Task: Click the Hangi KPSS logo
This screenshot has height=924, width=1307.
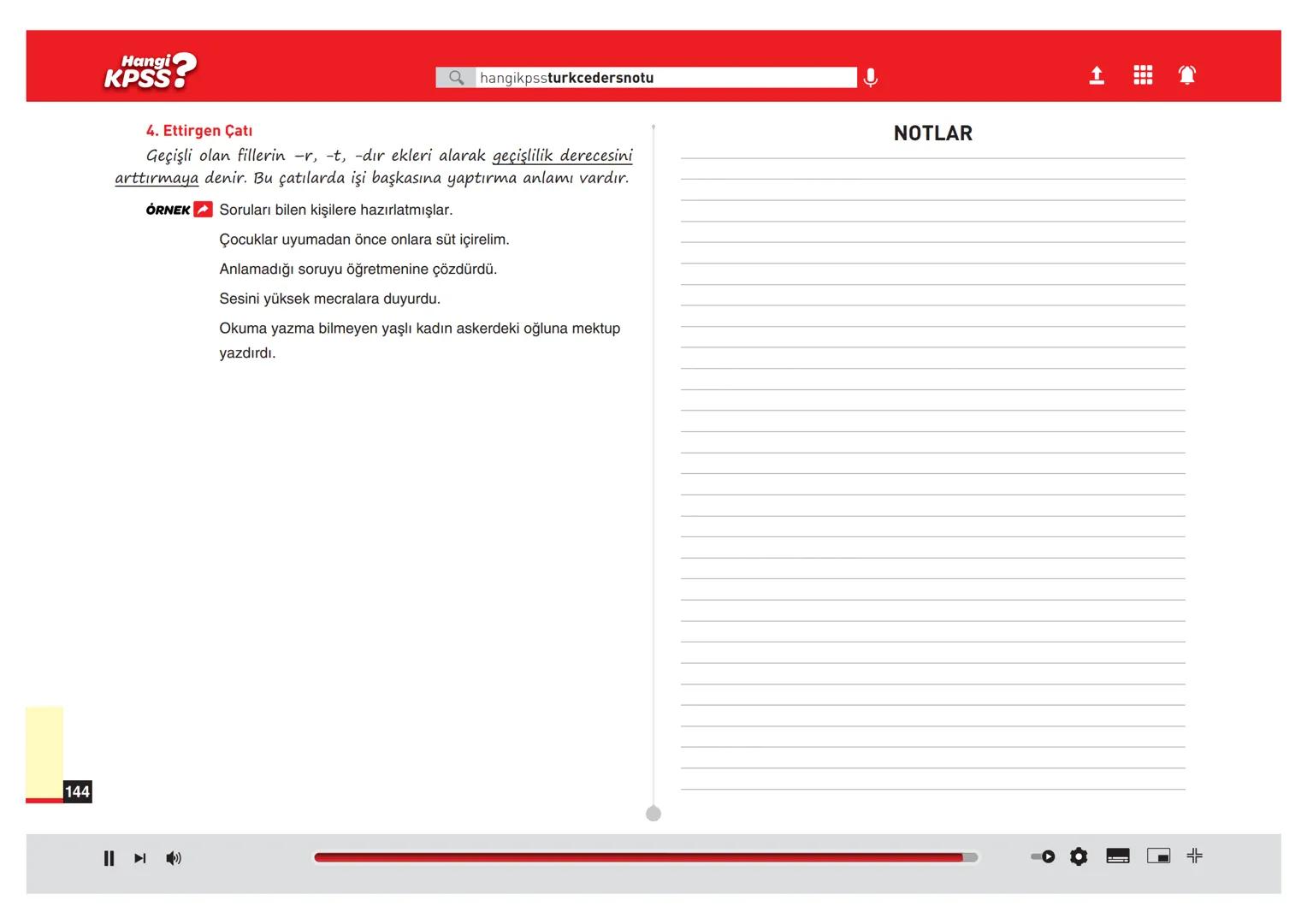Action: coord(150,72)
